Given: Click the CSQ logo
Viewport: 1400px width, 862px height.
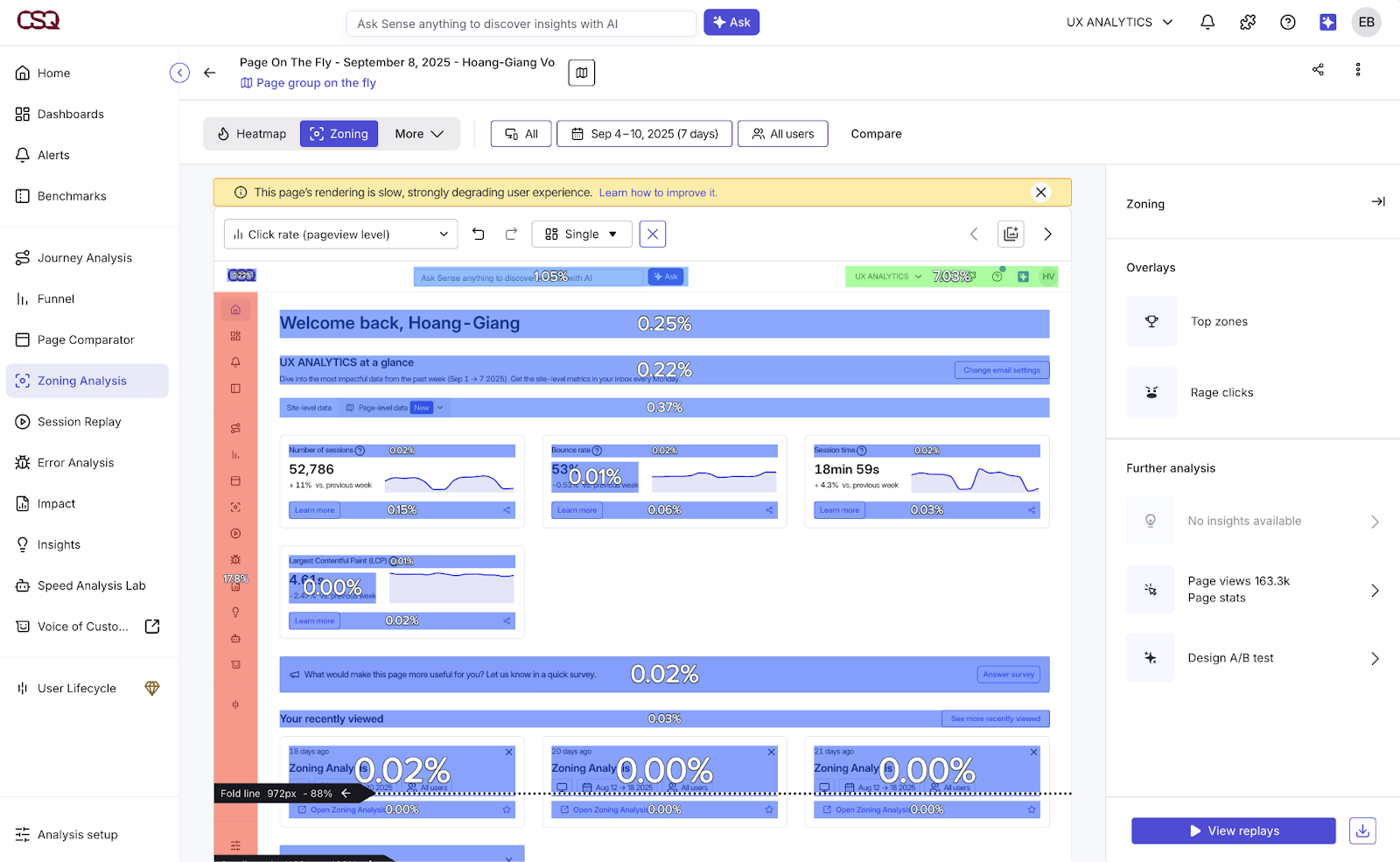Looking at the screenshot, I should click(38, 20).
